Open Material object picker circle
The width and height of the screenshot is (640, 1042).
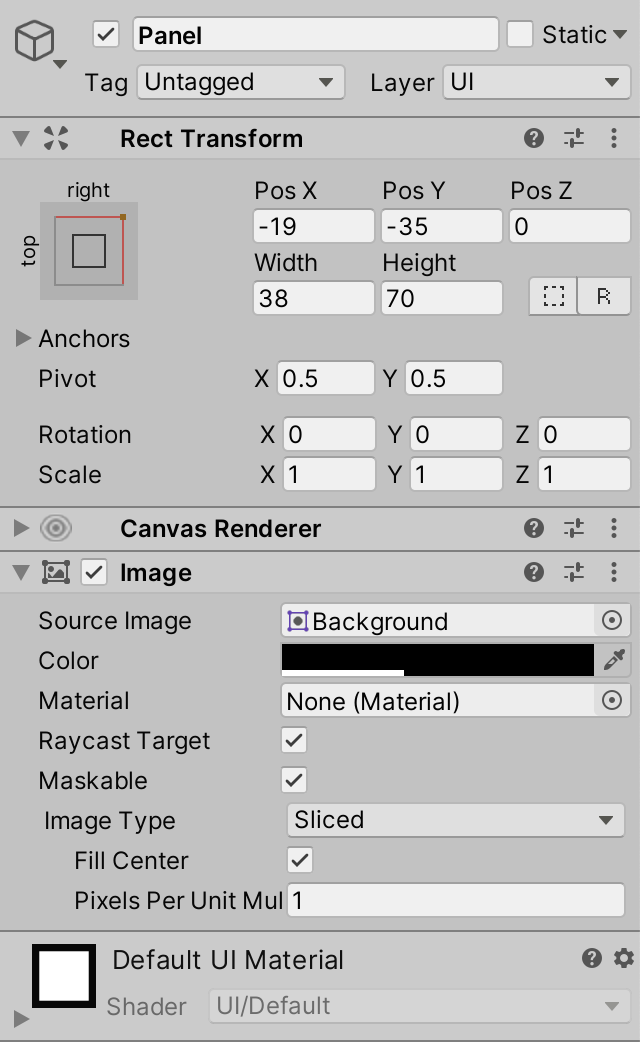tap(612, 701)
